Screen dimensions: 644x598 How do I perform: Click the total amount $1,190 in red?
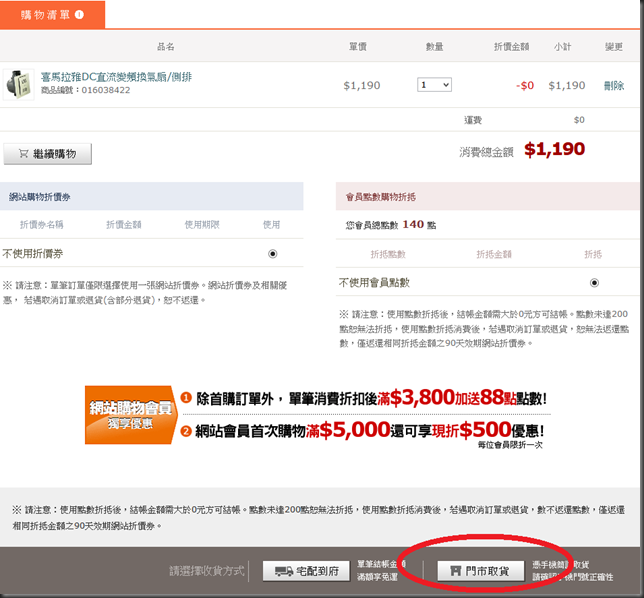tap(554, 149)
